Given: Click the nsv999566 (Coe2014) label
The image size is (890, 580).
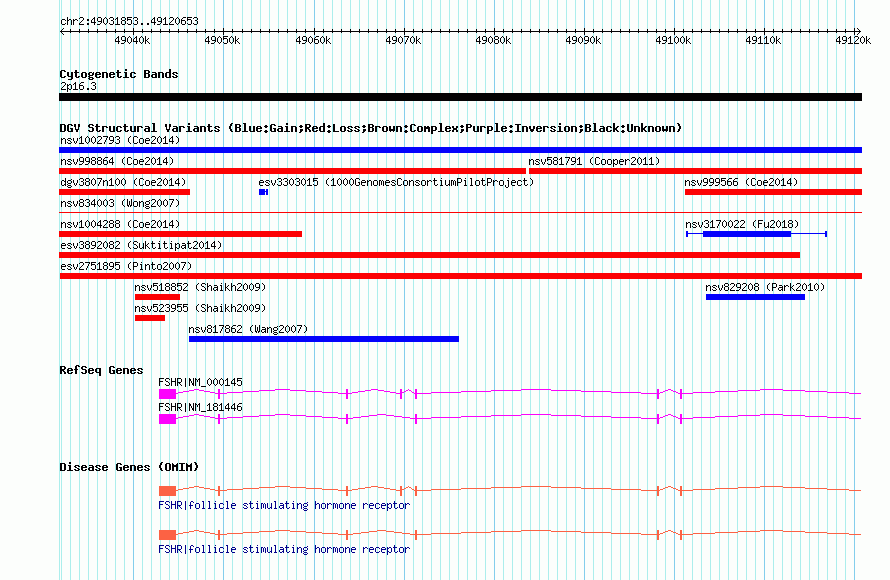Looking at the screenshot, I should pyautogui.click(x=741, y=182).
